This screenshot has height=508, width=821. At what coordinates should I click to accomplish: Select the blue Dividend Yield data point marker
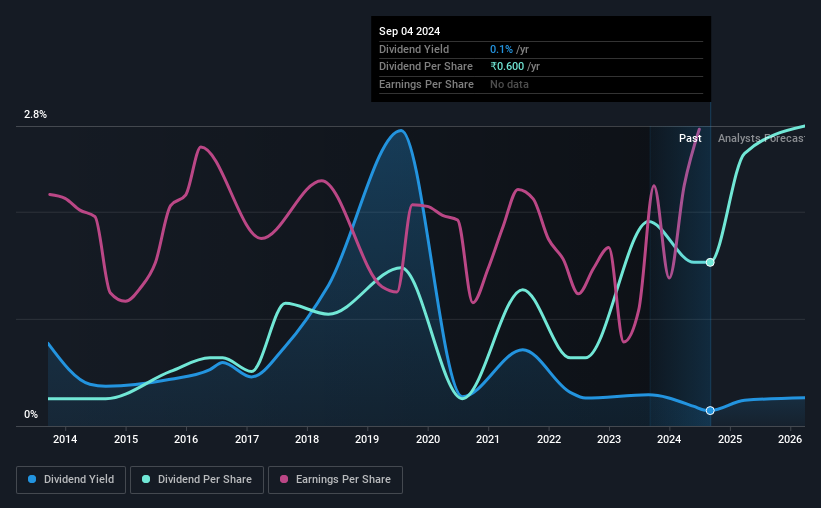[710, 411]
